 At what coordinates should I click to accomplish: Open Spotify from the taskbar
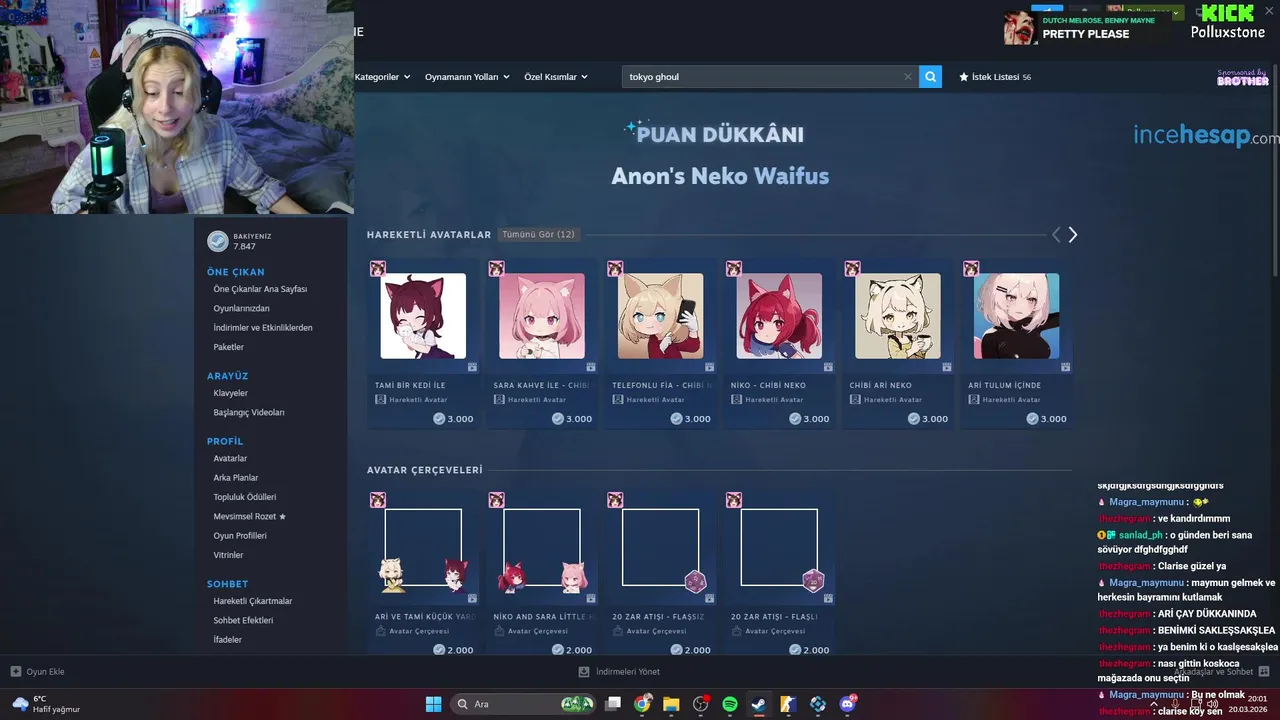(x=730, y=704)
